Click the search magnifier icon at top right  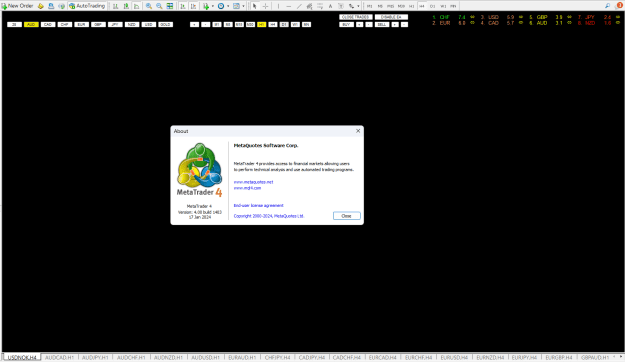tap(607, 6)
